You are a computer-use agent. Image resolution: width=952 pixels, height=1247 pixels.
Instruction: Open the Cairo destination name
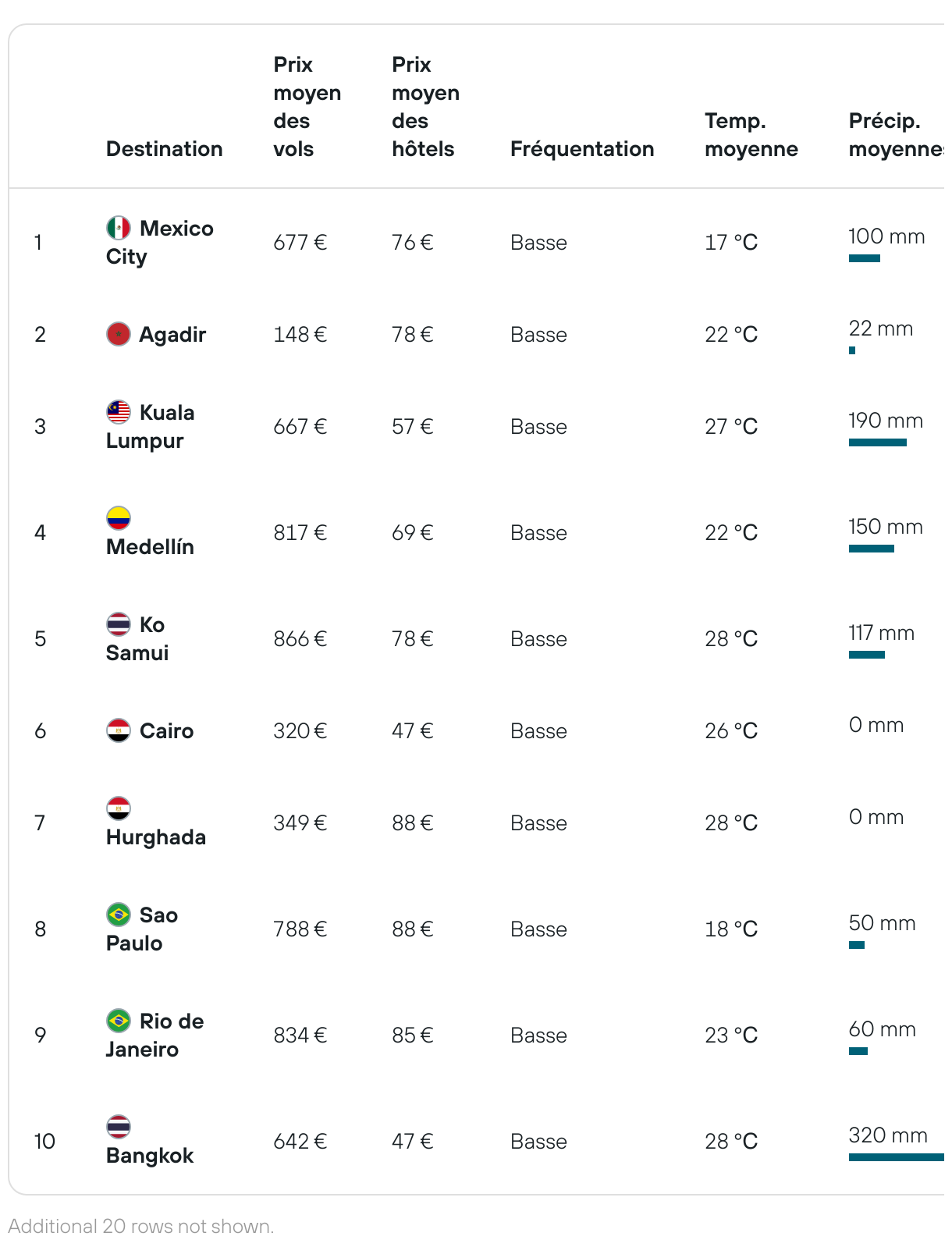(167, 731)
